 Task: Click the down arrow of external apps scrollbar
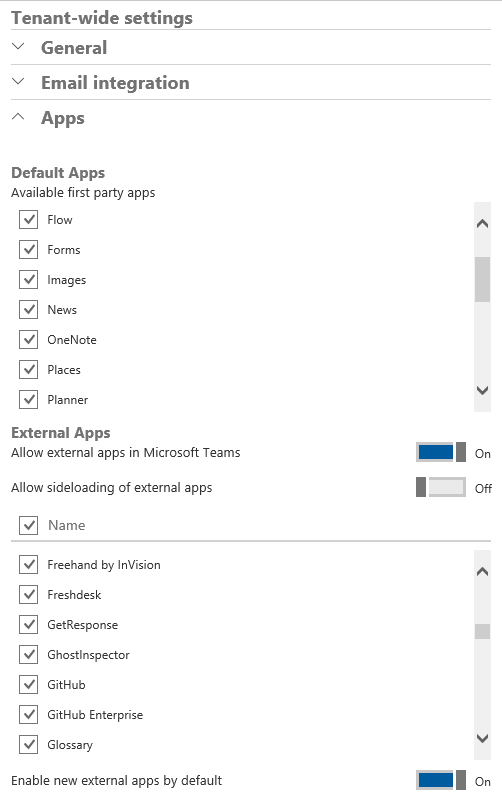pyautogui.click(x=483, y=738)
